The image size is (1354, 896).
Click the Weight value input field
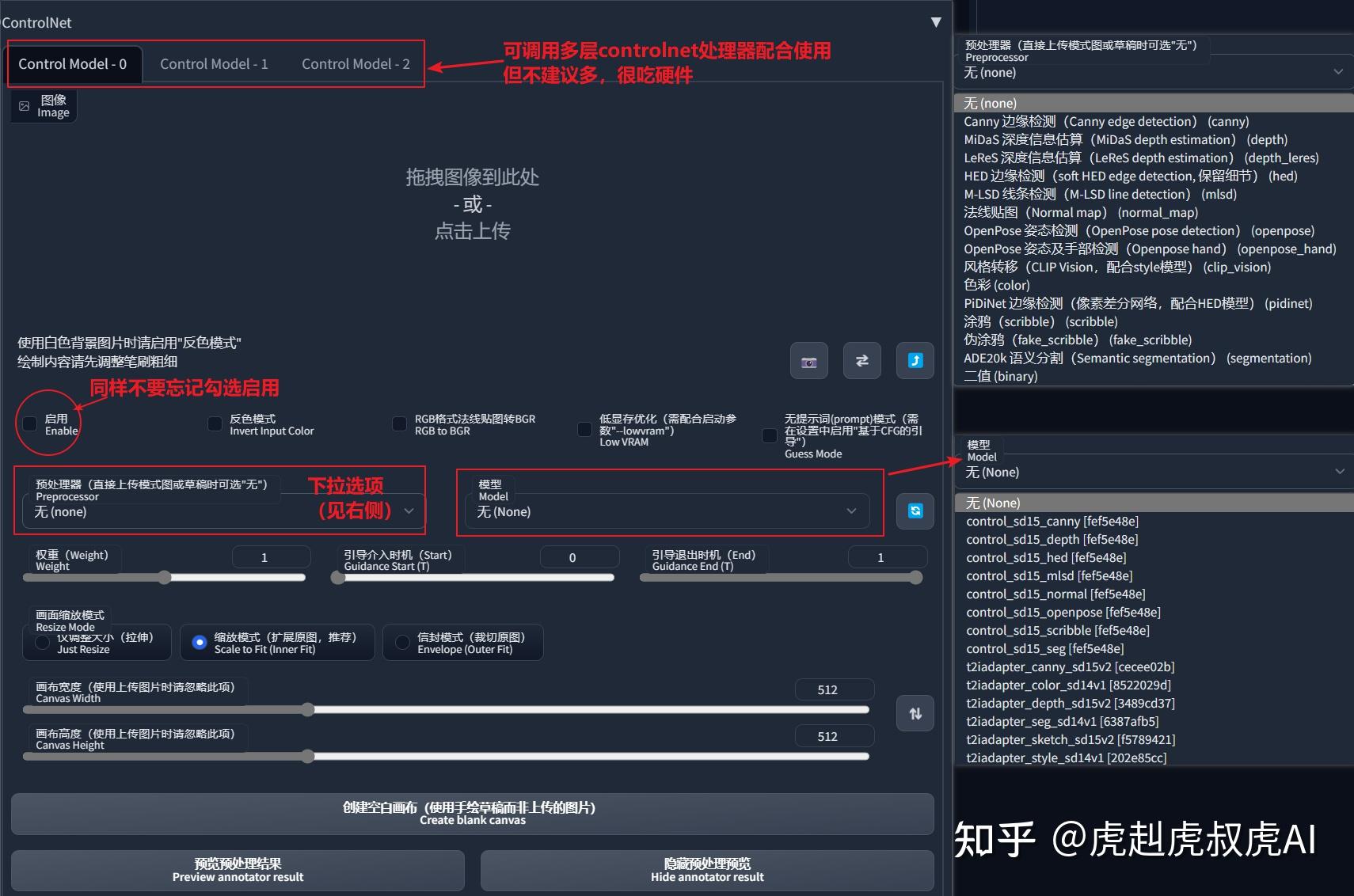(x=271, y=557)
